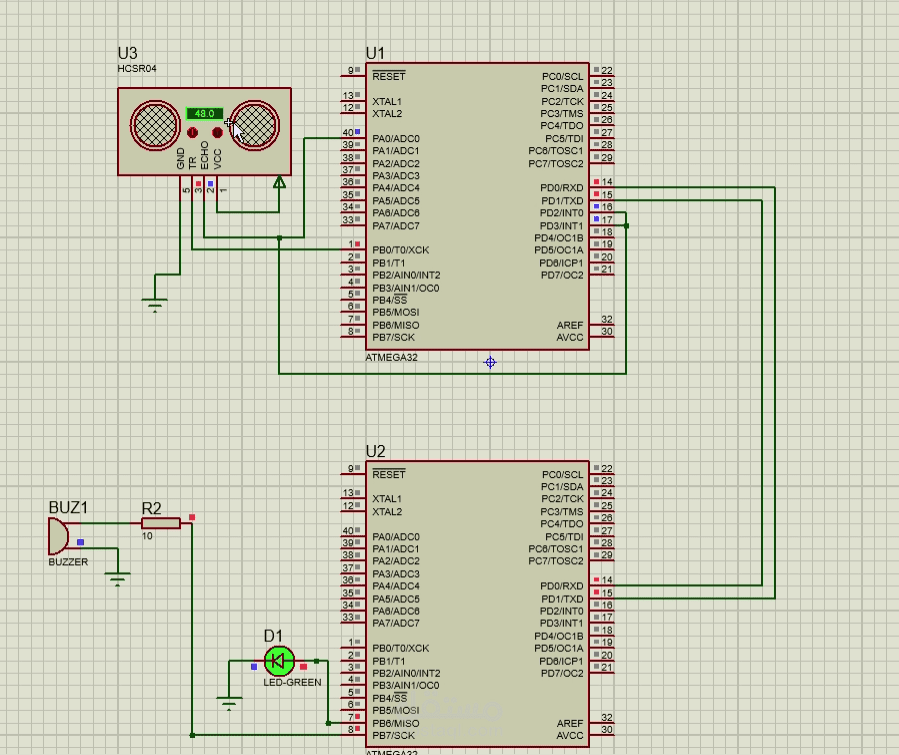Click the wire junction dot below R2 on PB7 wire
Image resolution: width=899 pixels, height=755 pixels.
tap(192, 735)
